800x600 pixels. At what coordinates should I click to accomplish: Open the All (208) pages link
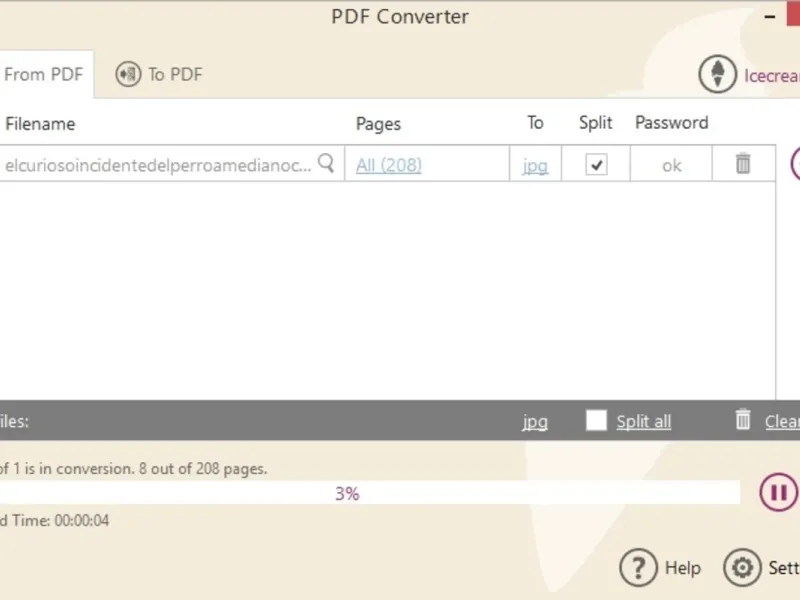coord(389,165)
